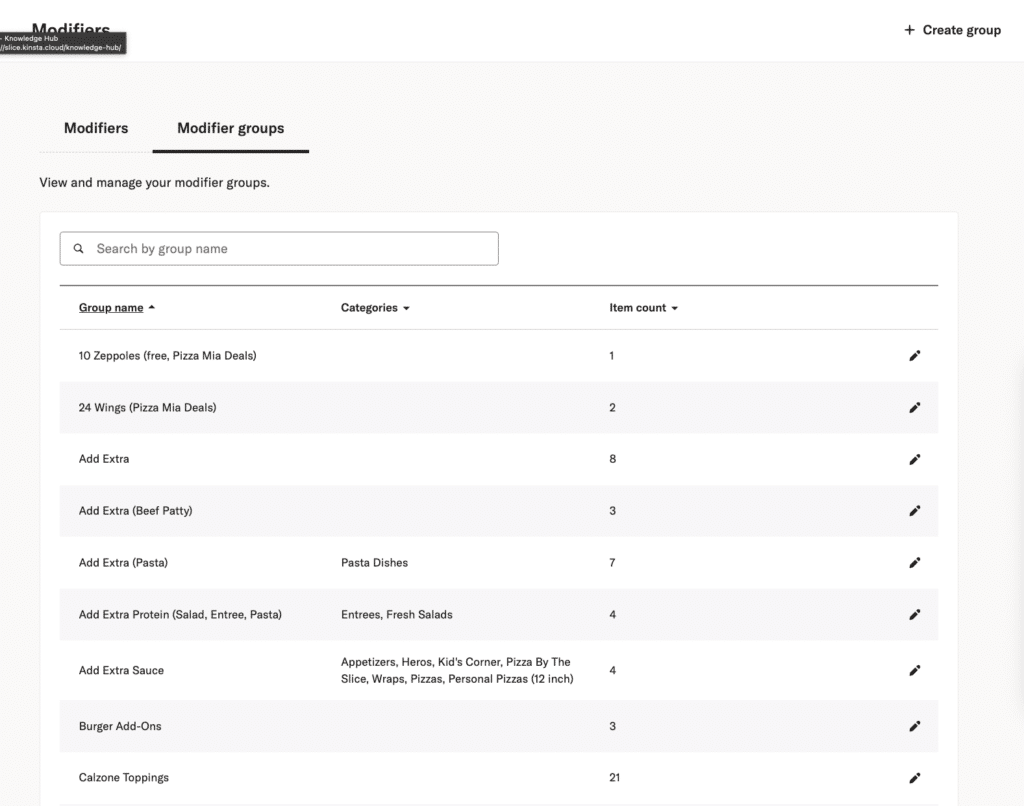Click the Burger Add-Ons group name

(x=120, y=727)
